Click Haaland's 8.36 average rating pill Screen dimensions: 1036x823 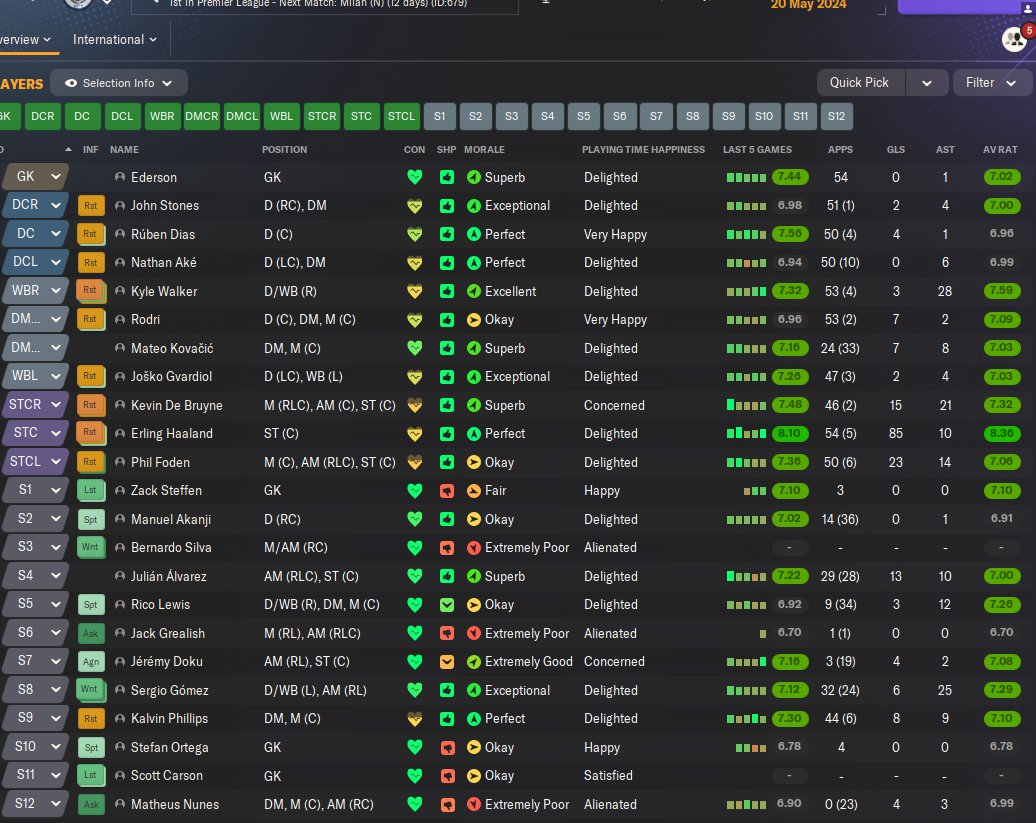1001,433
